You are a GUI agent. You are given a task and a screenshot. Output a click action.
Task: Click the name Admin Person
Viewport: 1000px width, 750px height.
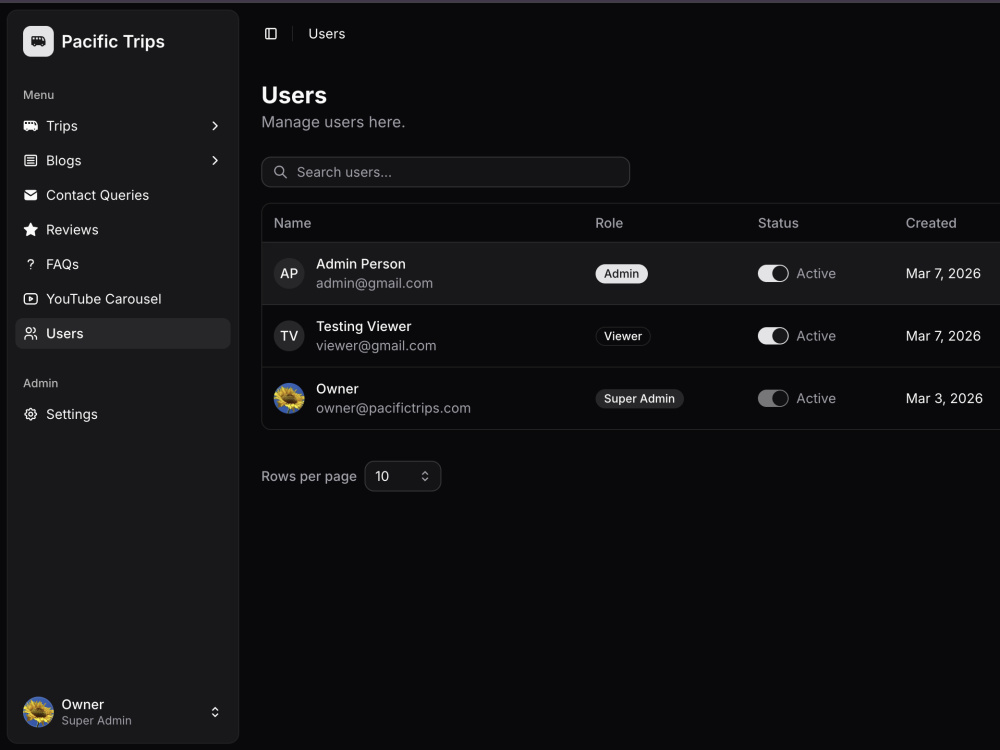361,264
